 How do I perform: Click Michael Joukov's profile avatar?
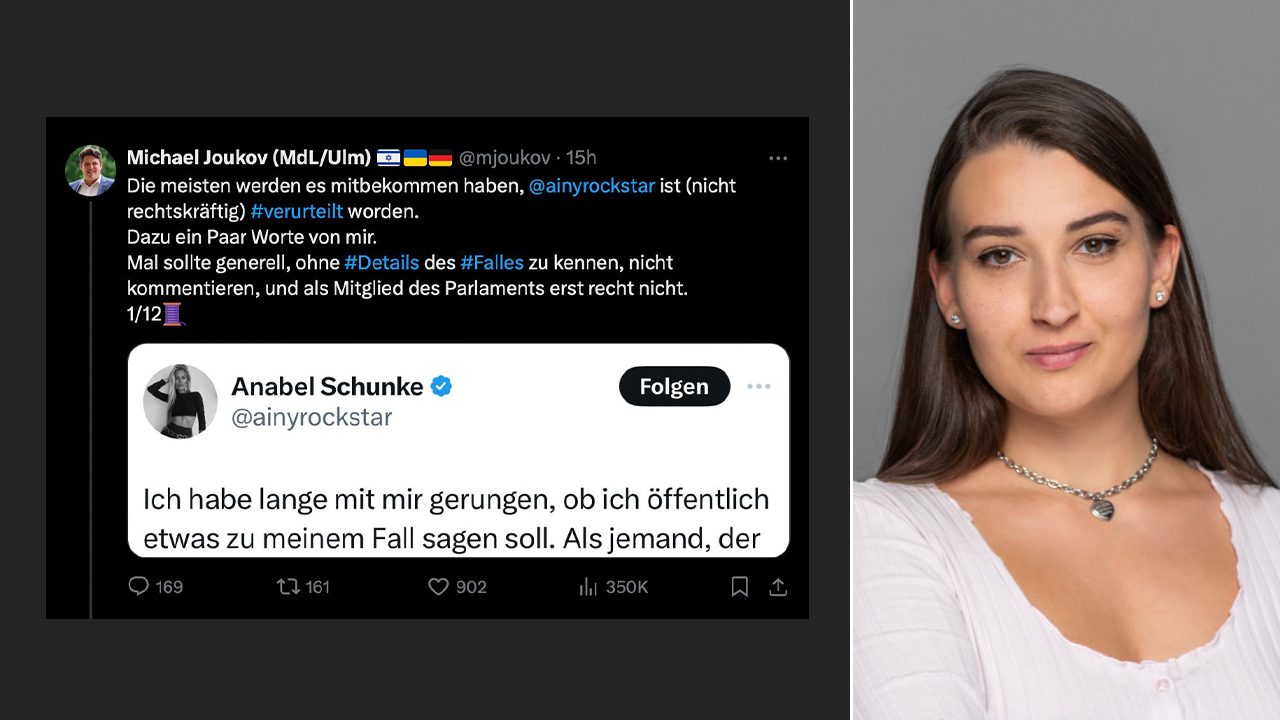[91, 170]
